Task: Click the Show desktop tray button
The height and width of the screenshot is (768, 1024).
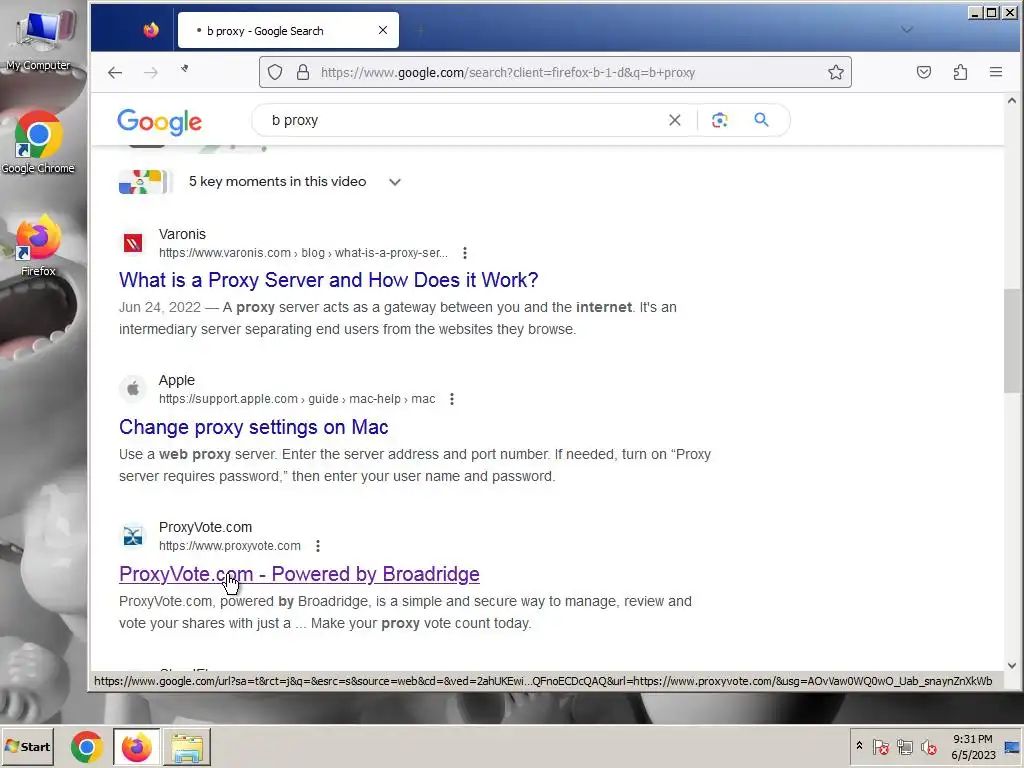Action: [x=1012, y=746]
